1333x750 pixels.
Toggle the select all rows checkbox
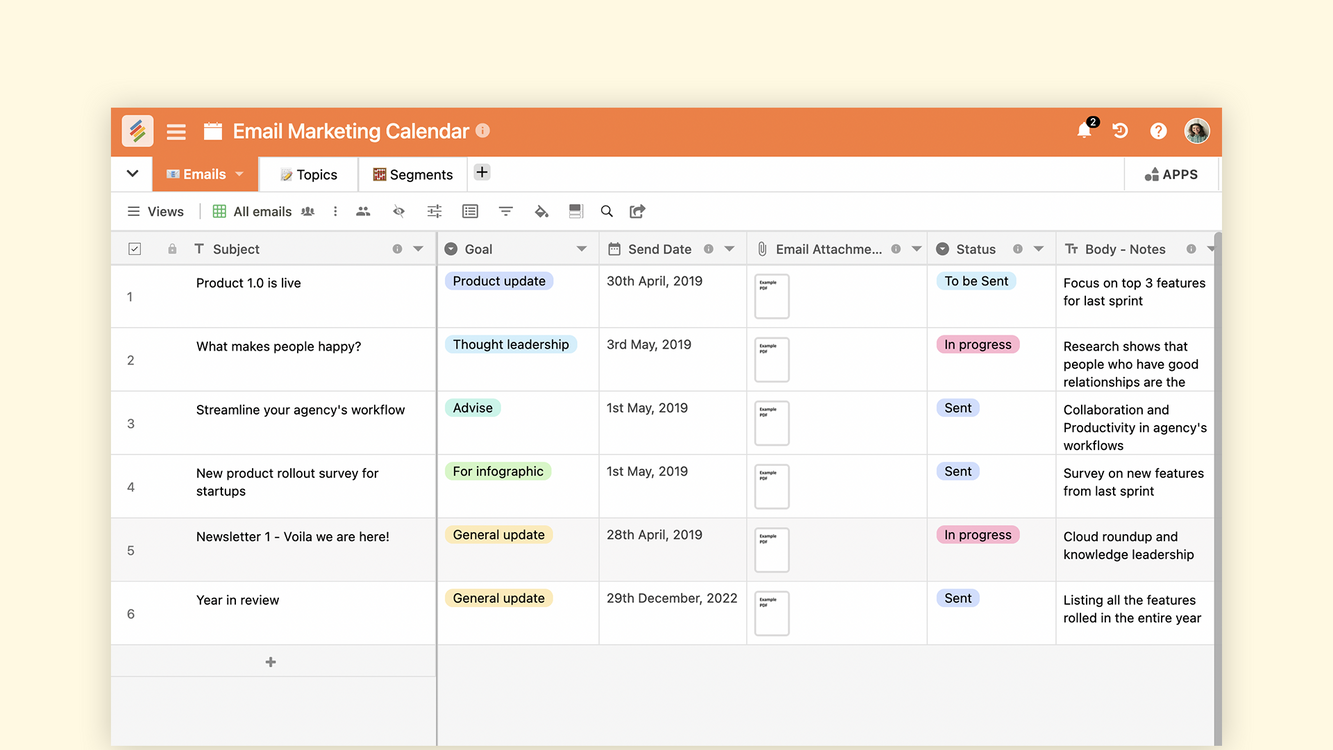click(x=135, y=249)
